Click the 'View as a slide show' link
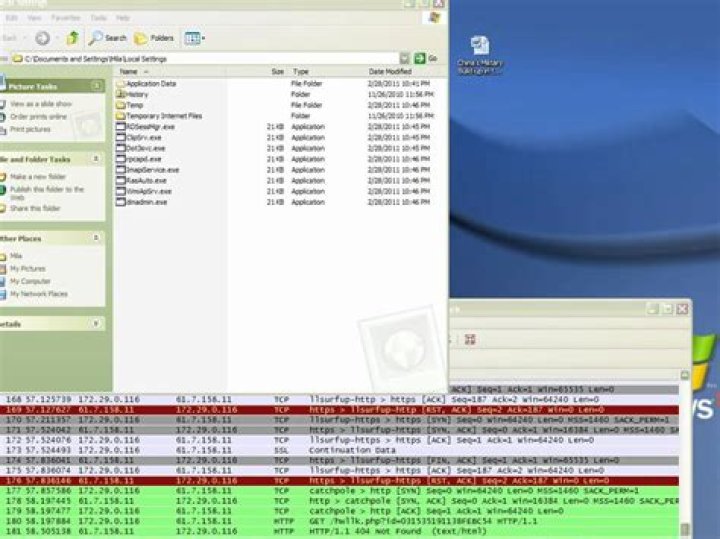The height and width of the screenshot is (539, 720). pos(40,103)
